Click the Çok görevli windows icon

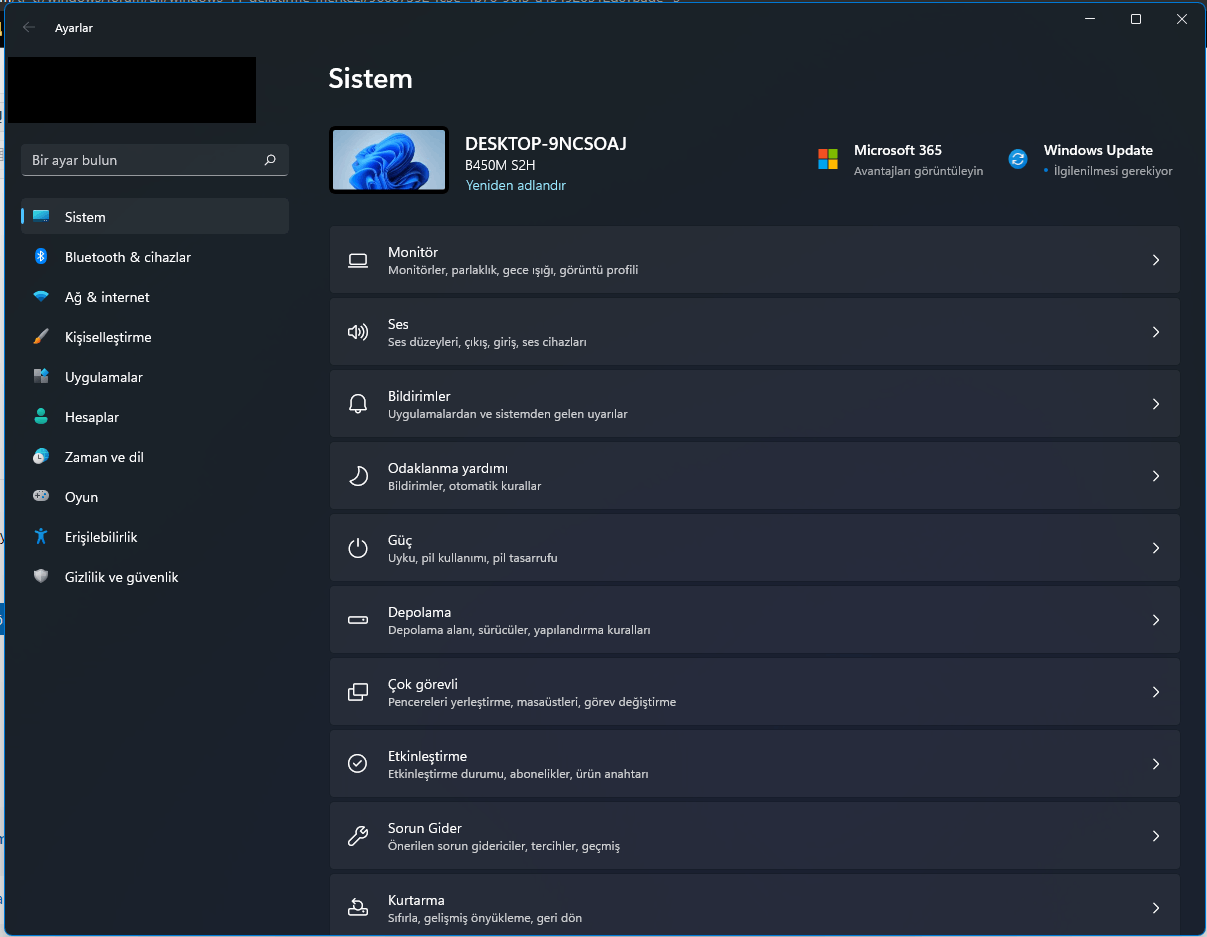point(358,692)
